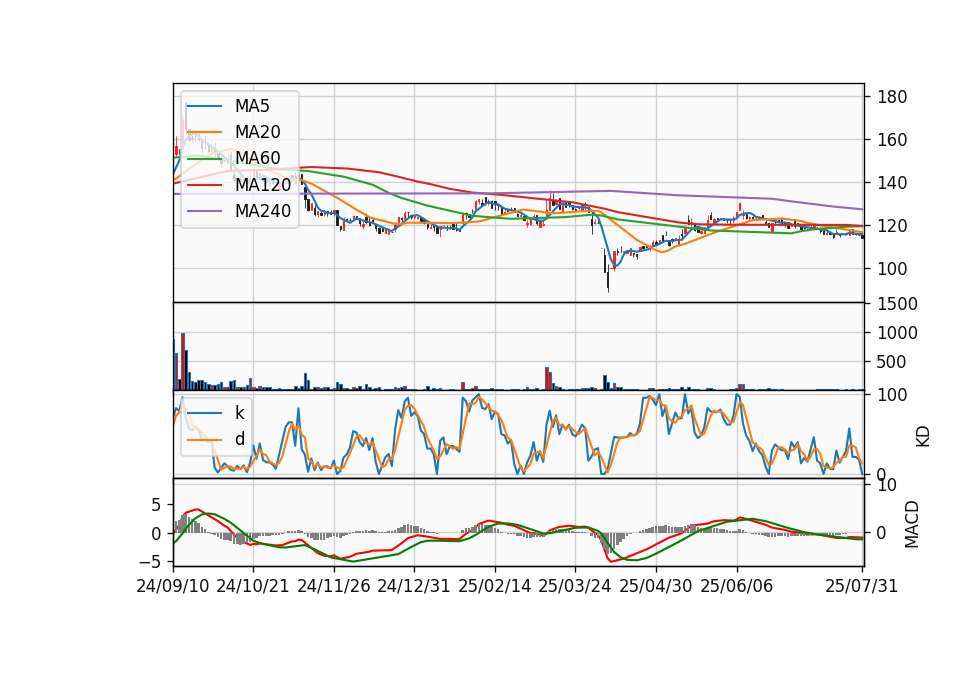960x690 pixels.
Task: Click the 10 tick on MACD right axis
Action: [887, 486]
